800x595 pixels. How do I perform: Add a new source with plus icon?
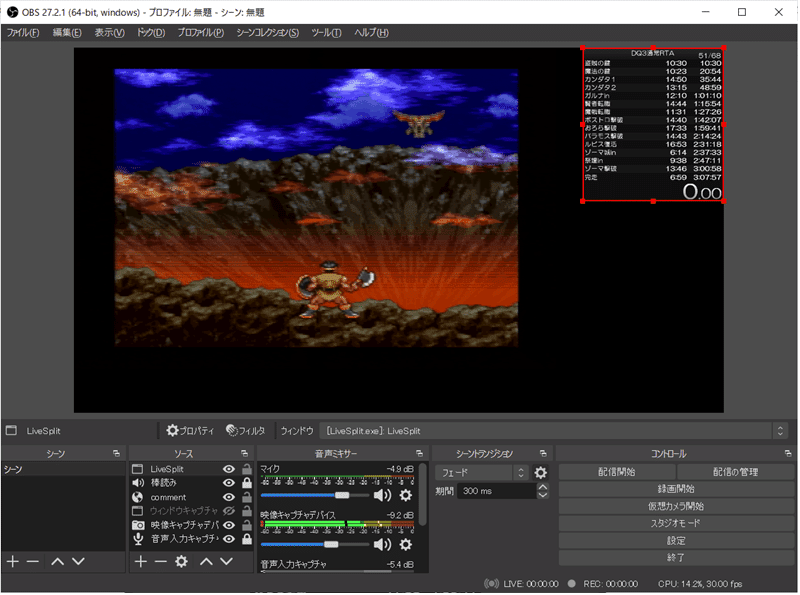click(x=141, y=562)
